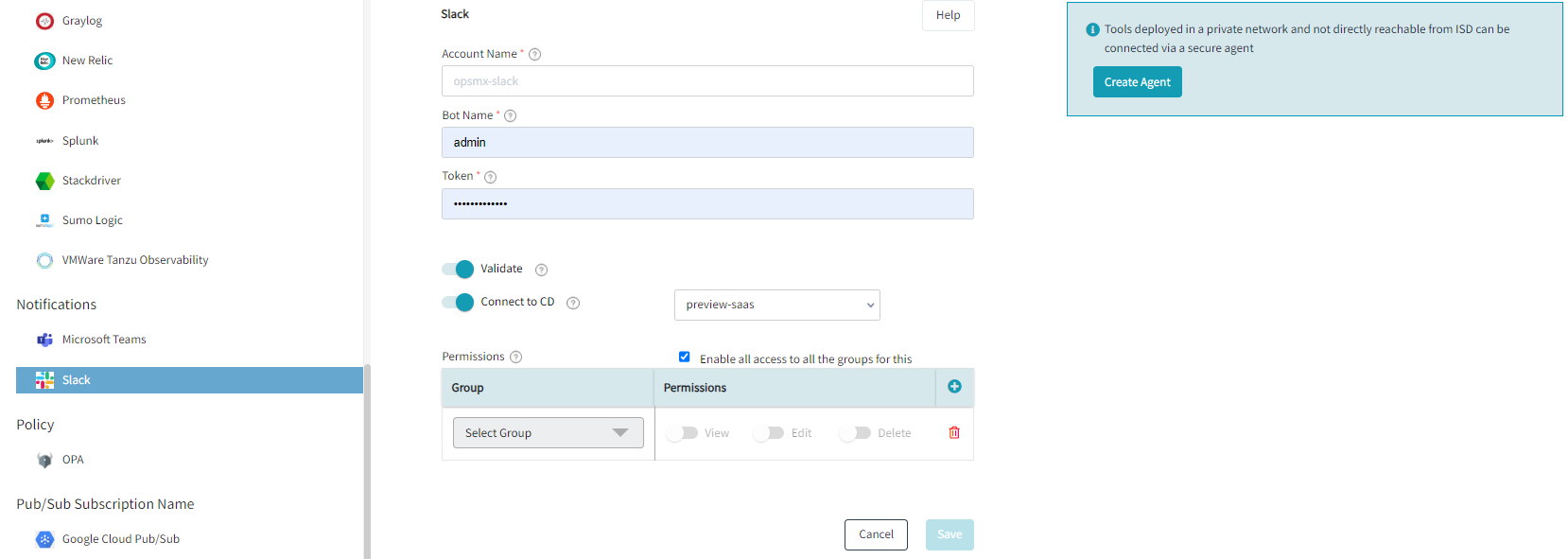
Task: Open the preview-saas dropdown
Action: click(x=776, y=305)
